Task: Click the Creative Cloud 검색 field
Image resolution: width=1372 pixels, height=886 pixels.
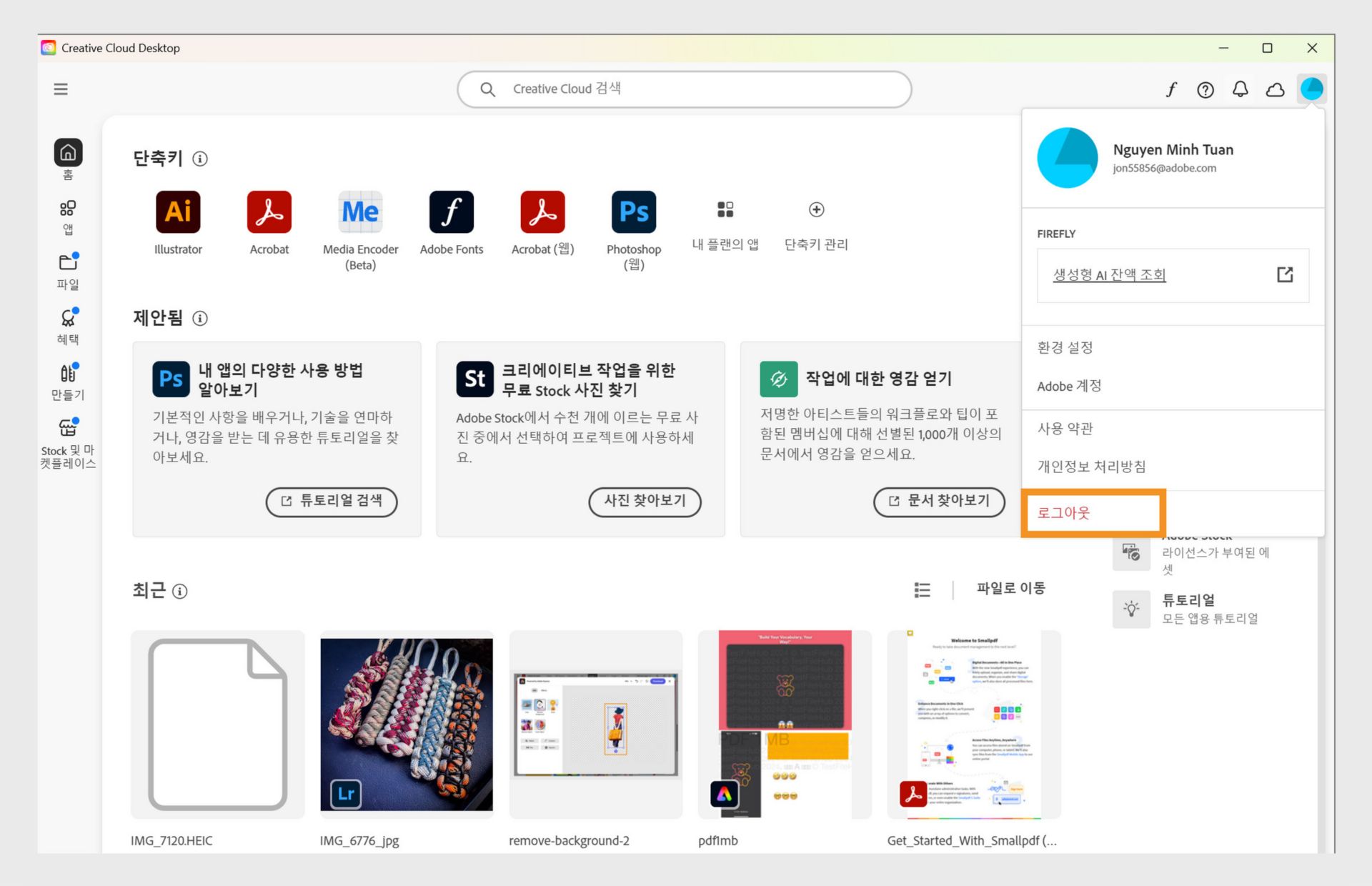Action: pos(684,89)
